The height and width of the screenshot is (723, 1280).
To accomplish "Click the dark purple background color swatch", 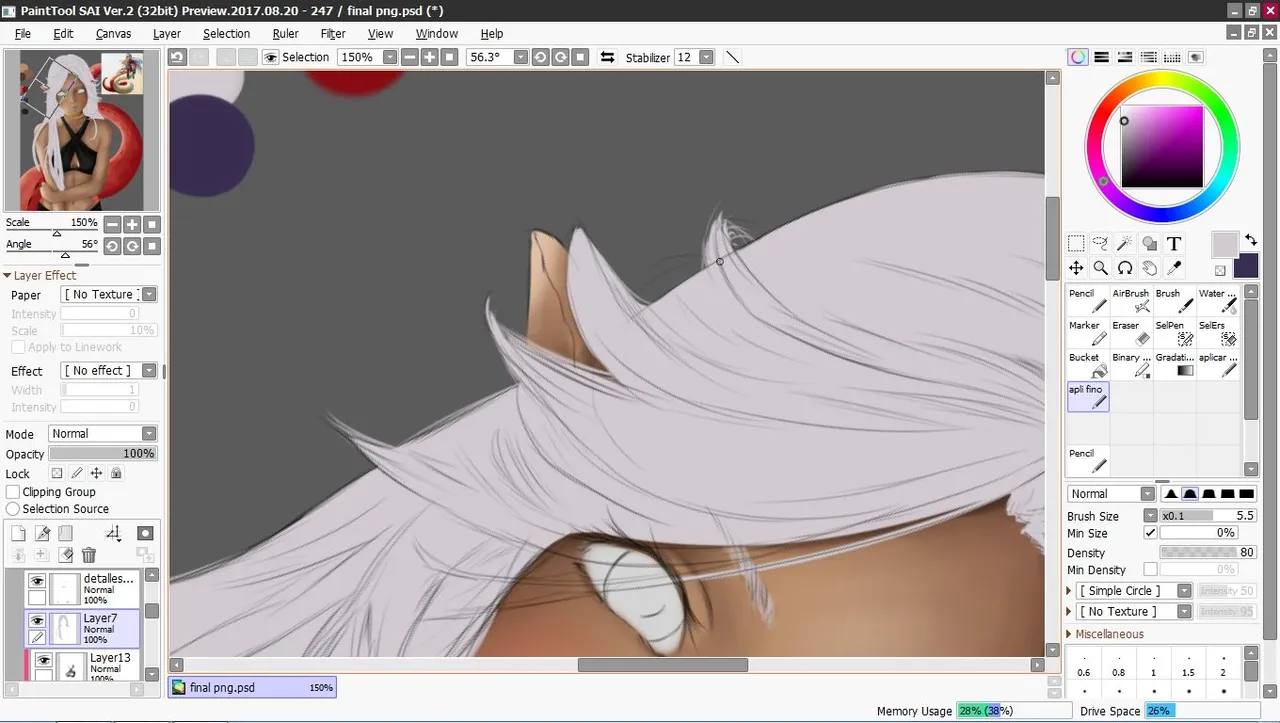I will [1246, 265].
